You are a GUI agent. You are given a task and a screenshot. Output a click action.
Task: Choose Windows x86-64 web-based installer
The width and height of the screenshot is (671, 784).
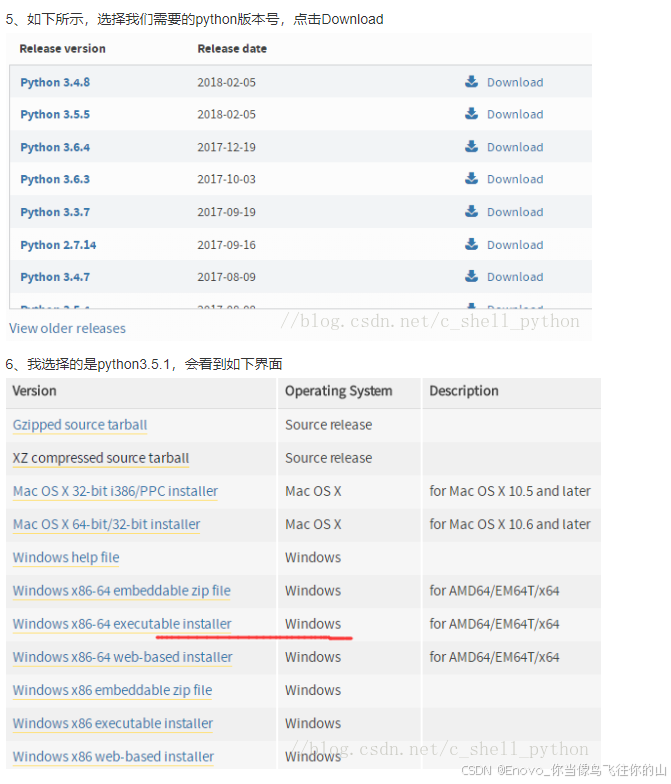coord(122,657)
